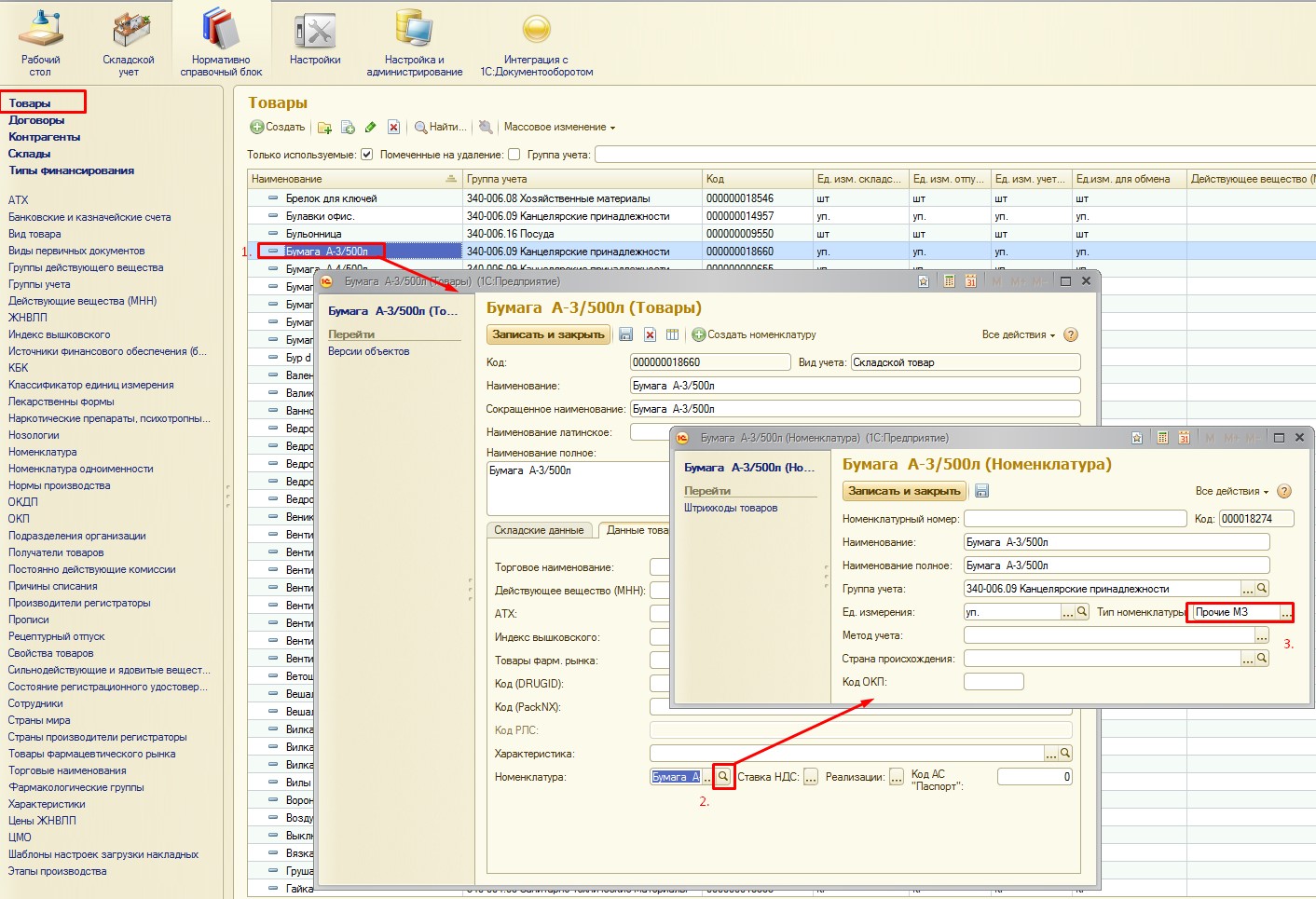This screenshot has height=899, width=1316.
Task: Click the create new group folder icon
Action: point(324,128)
